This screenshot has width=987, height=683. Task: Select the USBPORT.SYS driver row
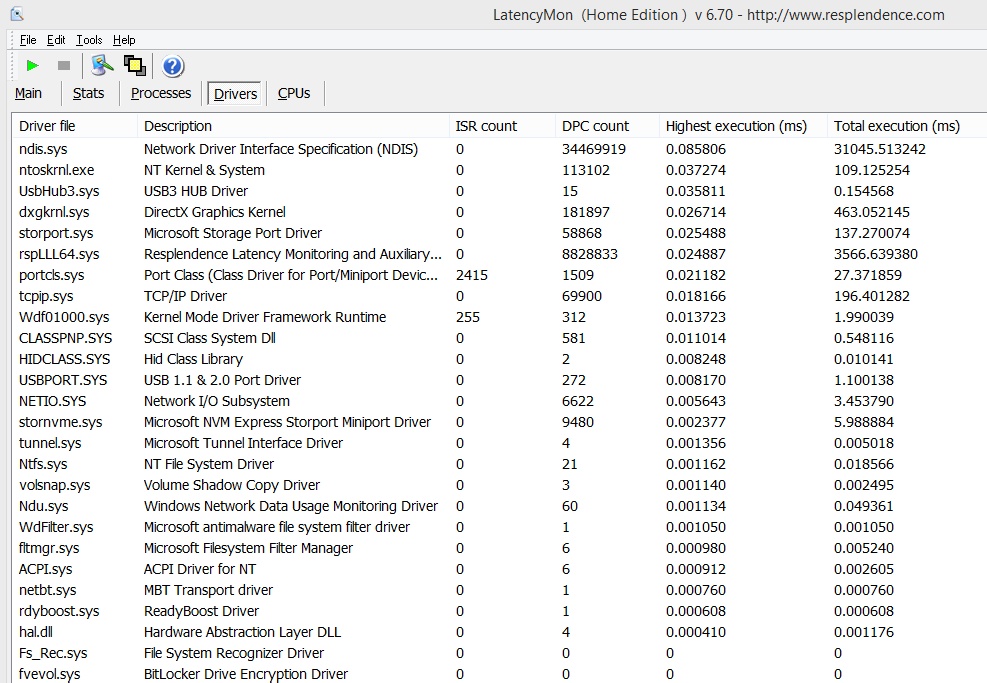click(x=499, y=380)
